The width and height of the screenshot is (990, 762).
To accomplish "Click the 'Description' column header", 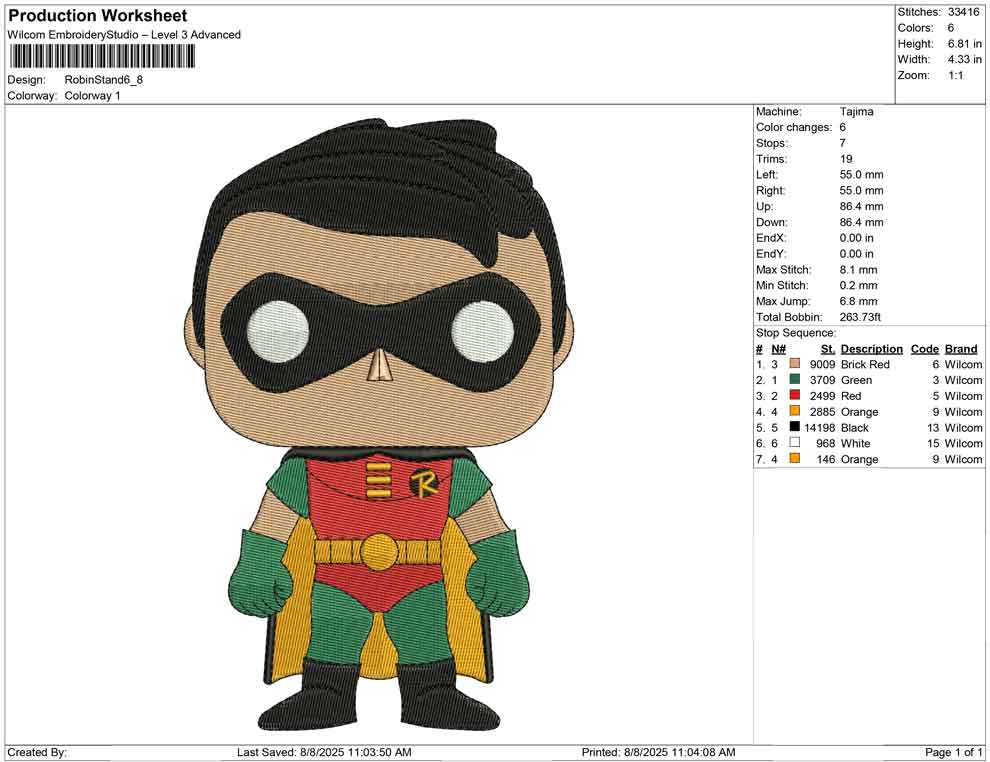I will tap(871, 348).
